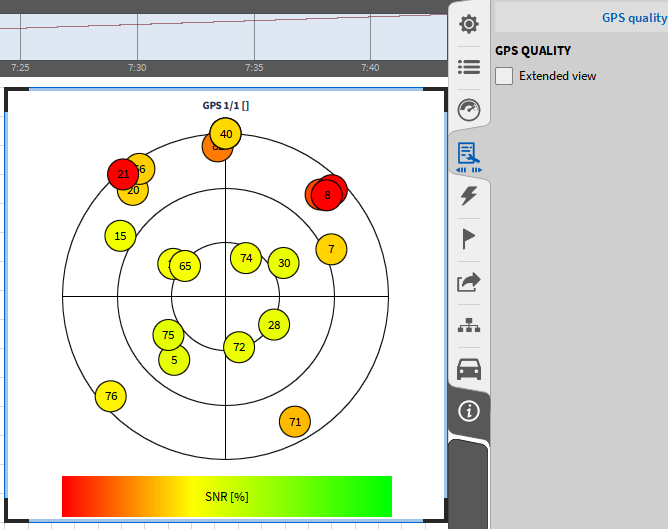Enable the Extended view checkbox

coord(505,76)
